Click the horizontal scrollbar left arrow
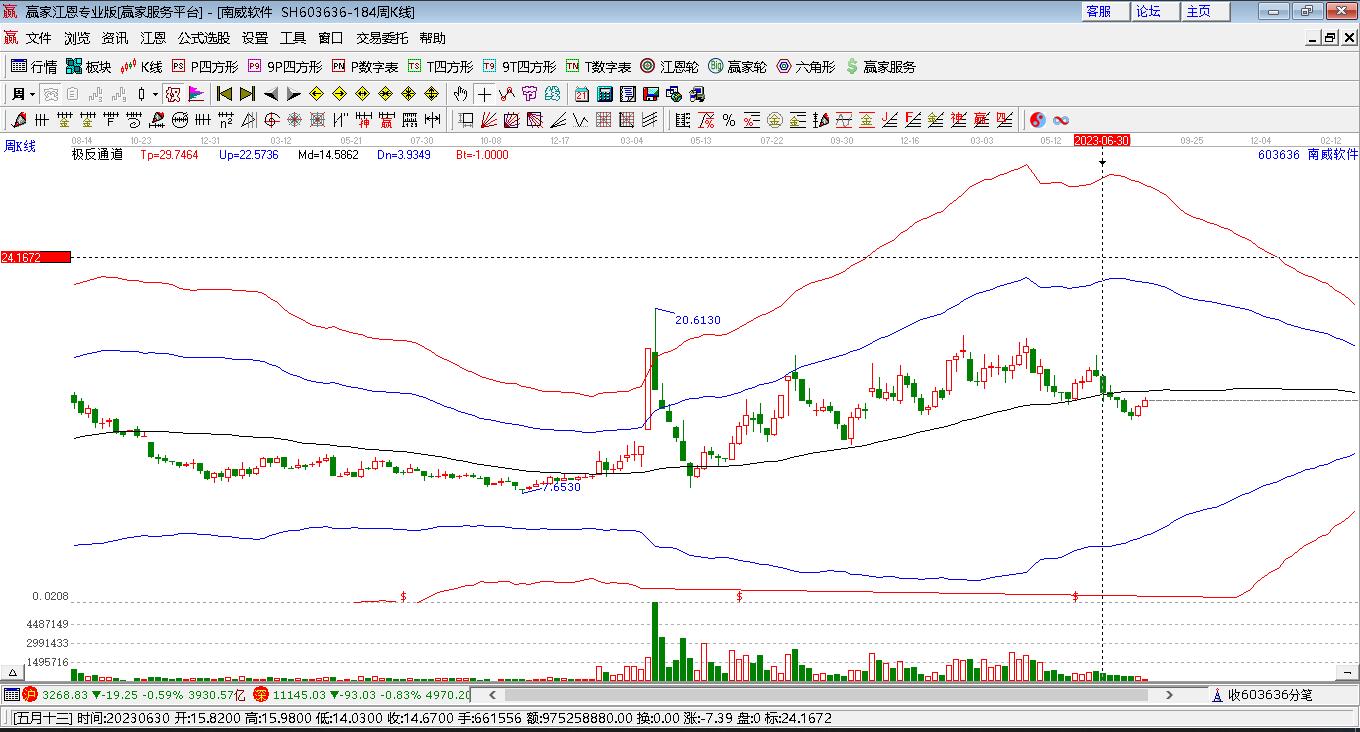This screenshot has width=1360, height=732. (492, 695)
